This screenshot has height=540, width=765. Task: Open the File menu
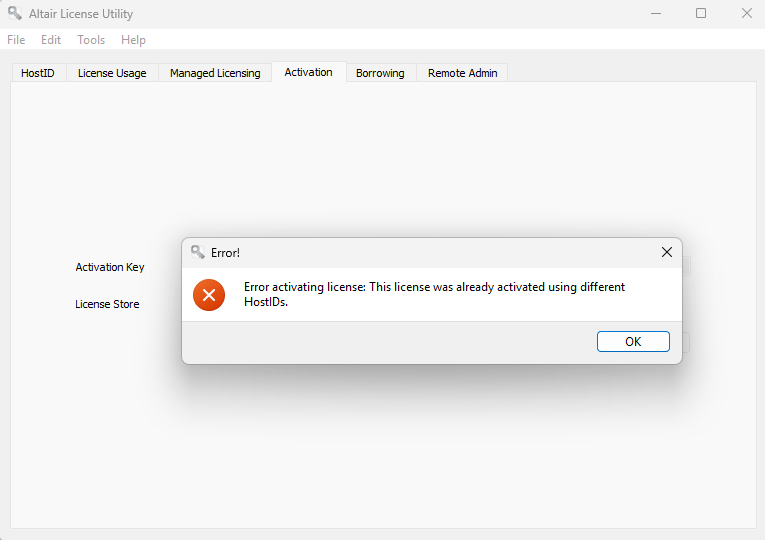(x=16, y=40)
